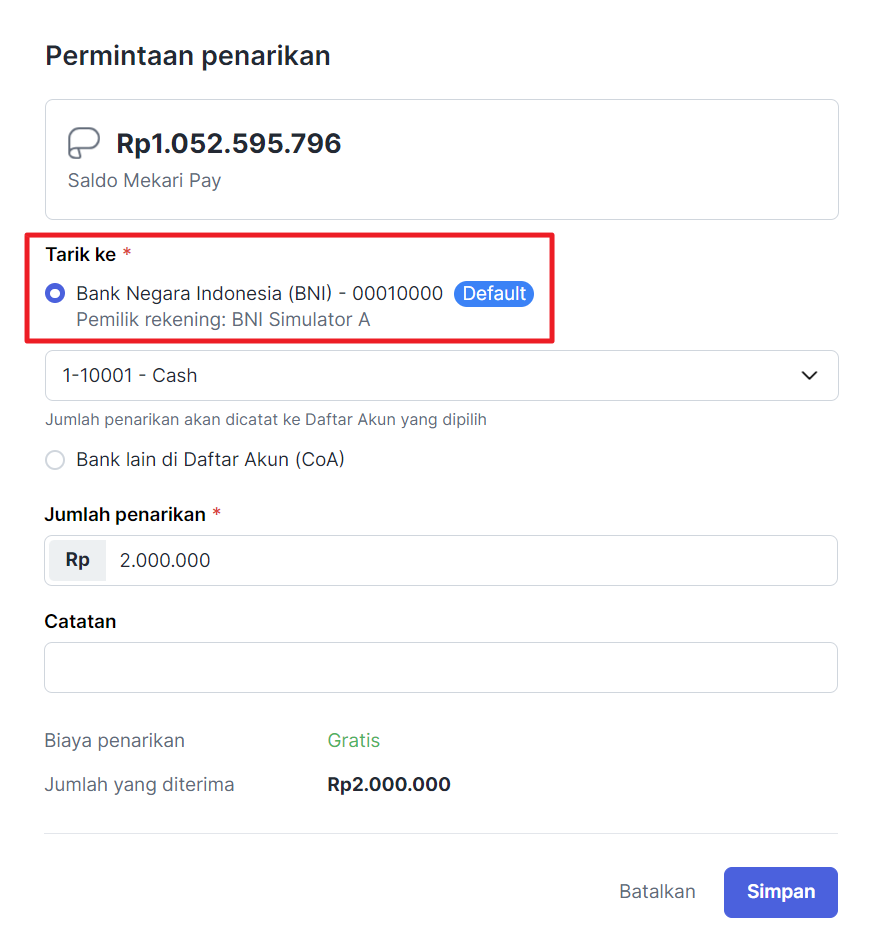Open the 1-10001 - Cash account dropdown

click(440, 376)
